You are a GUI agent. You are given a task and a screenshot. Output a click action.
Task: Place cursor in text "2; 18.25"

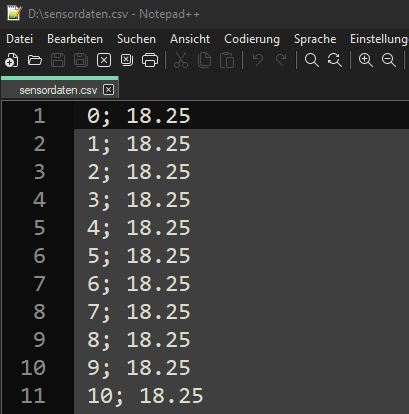139,172
